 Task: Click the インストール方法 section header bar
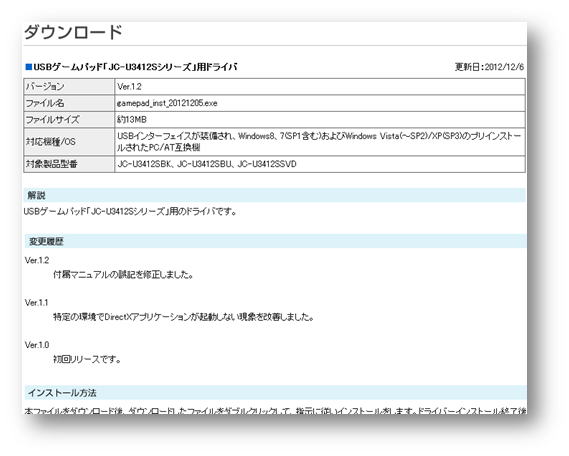[x=275, y=393]
